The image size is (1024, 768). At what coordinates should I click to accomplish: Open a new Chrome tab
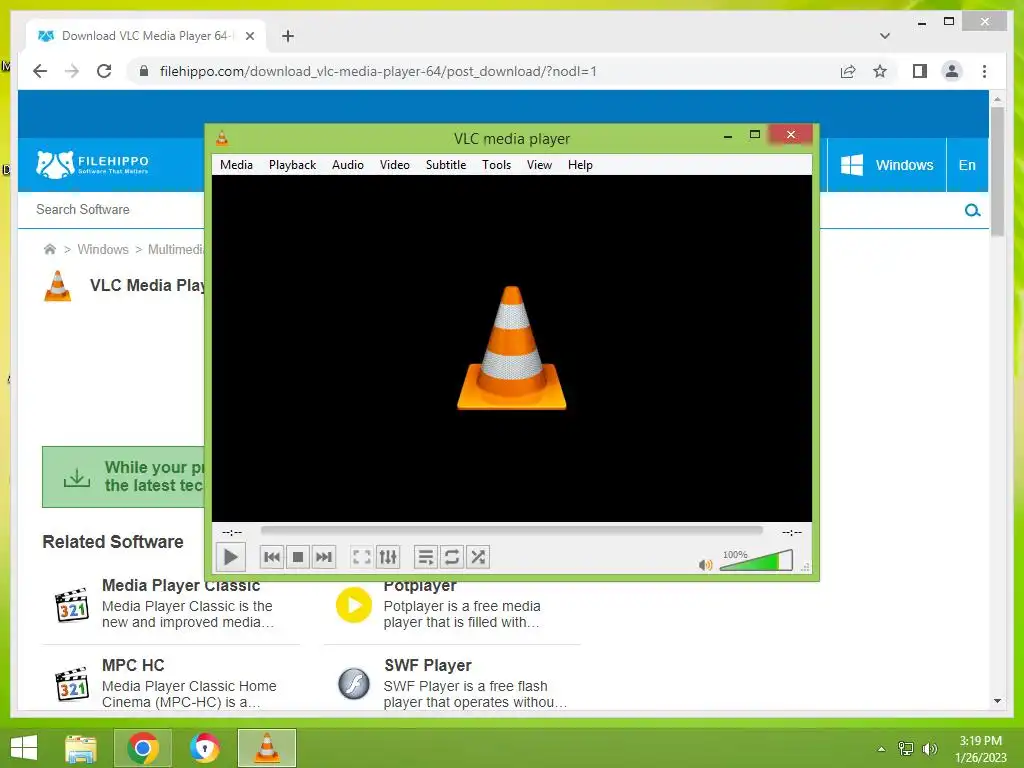(287, 36)
